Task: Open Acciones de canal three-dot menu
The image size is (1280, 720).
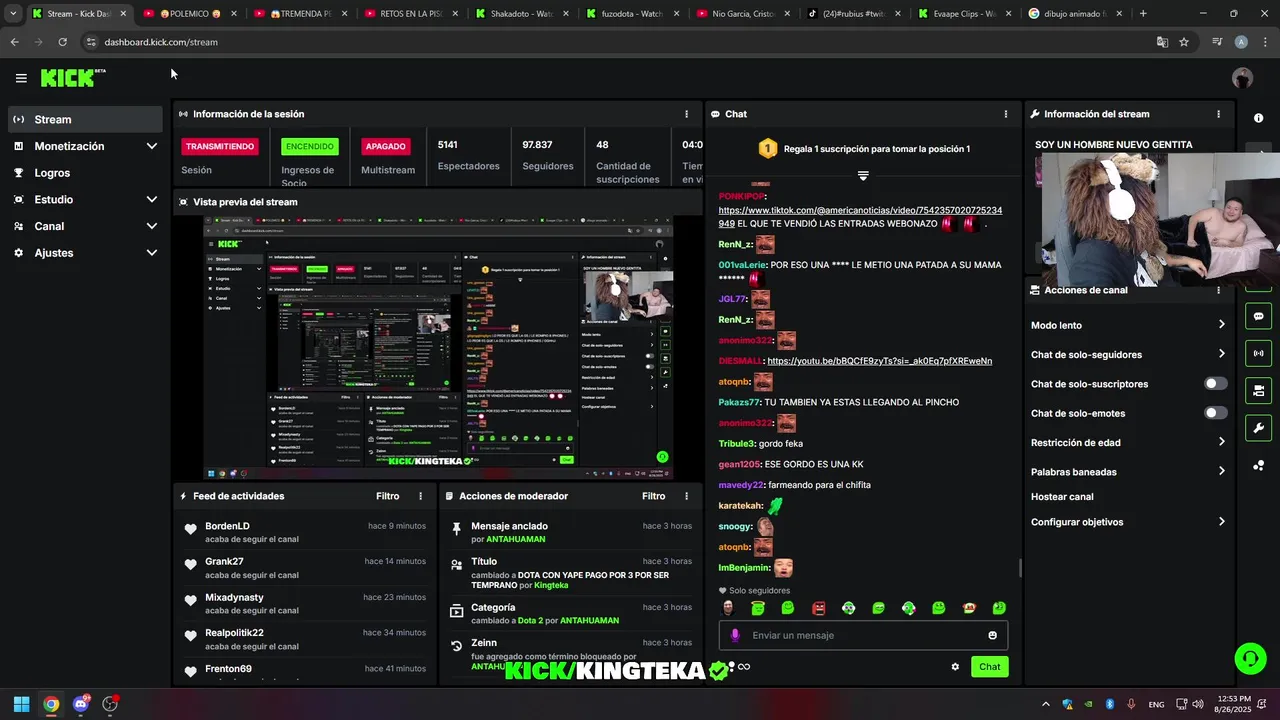Action: tap(1218, 290)
